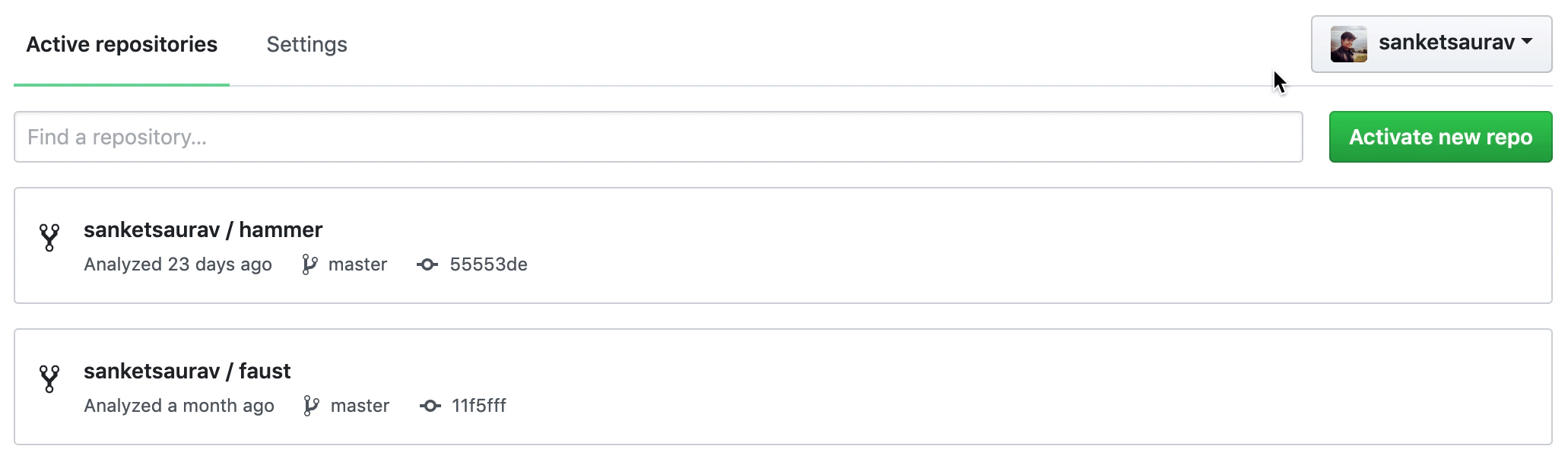The height and width of the screenshot is (462, 1568).
Task: Click the branch icon in faust row
Action: tap(311, 406)
